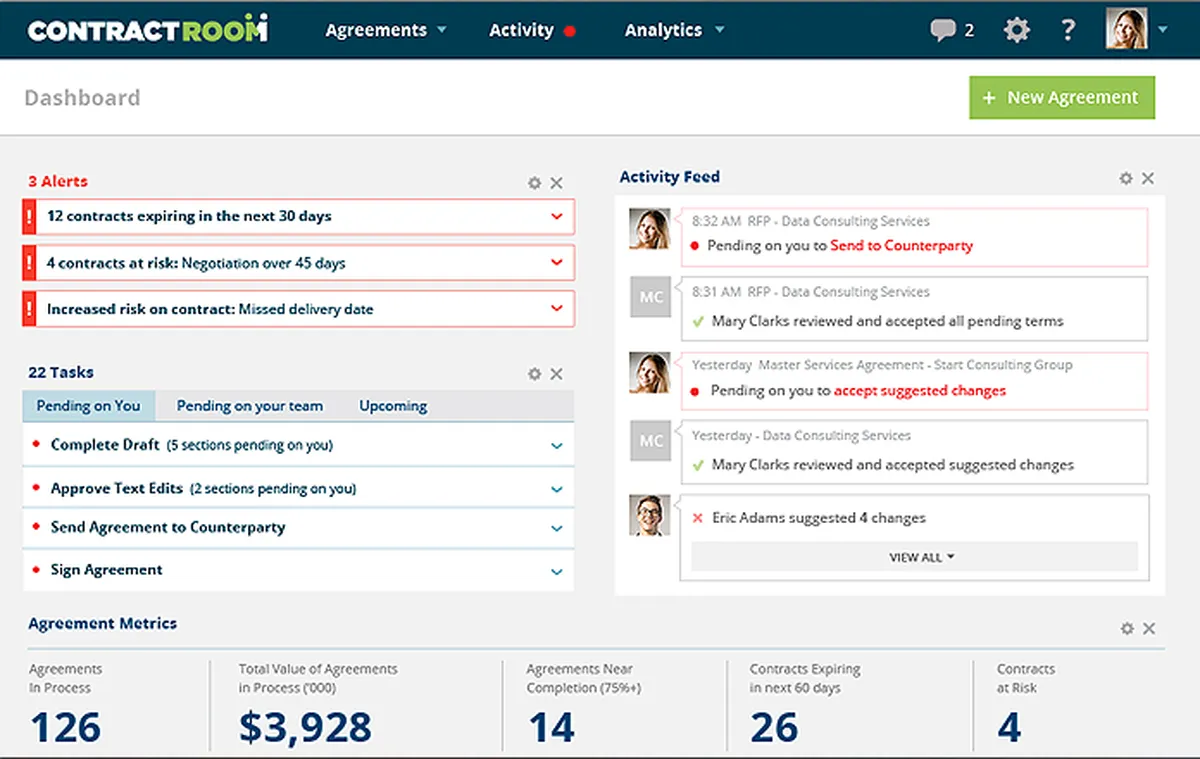Expand the 4 contracts at risk alert
Viewport: 1200px width, 759px height.
point(557,263)
